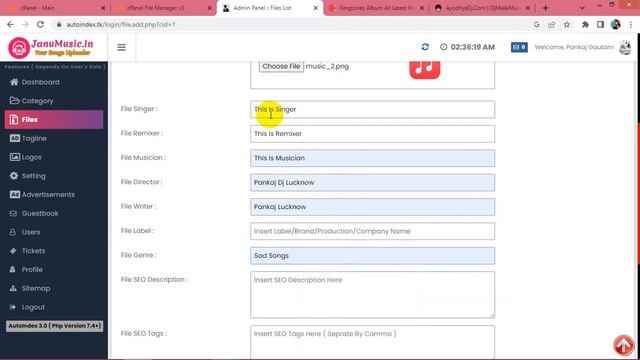Viewport: 640px width, 360px height.
Task: Click the JanuMusic.In logo
Action: [x=51, y=48]
